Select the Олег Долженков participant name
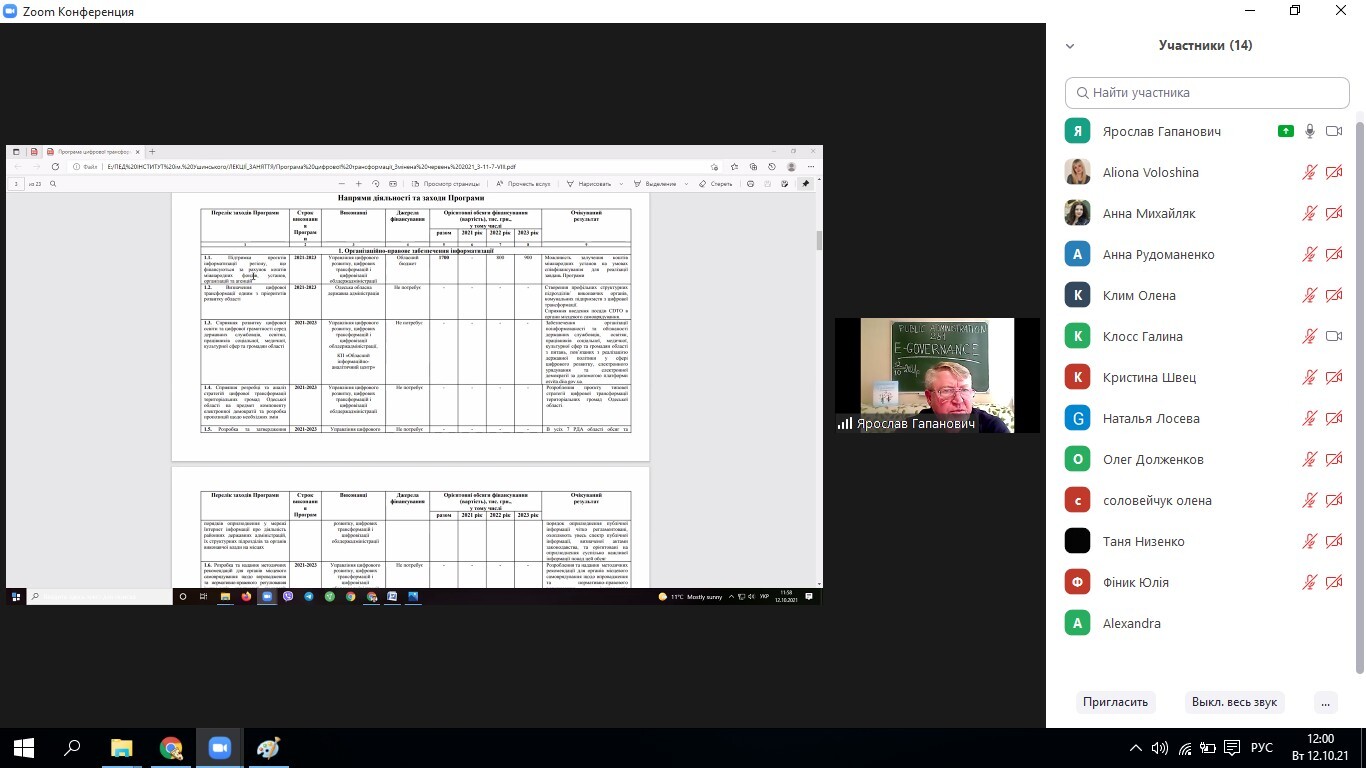The width and height of the screenshot is (1366, 768). (1153, 459)
